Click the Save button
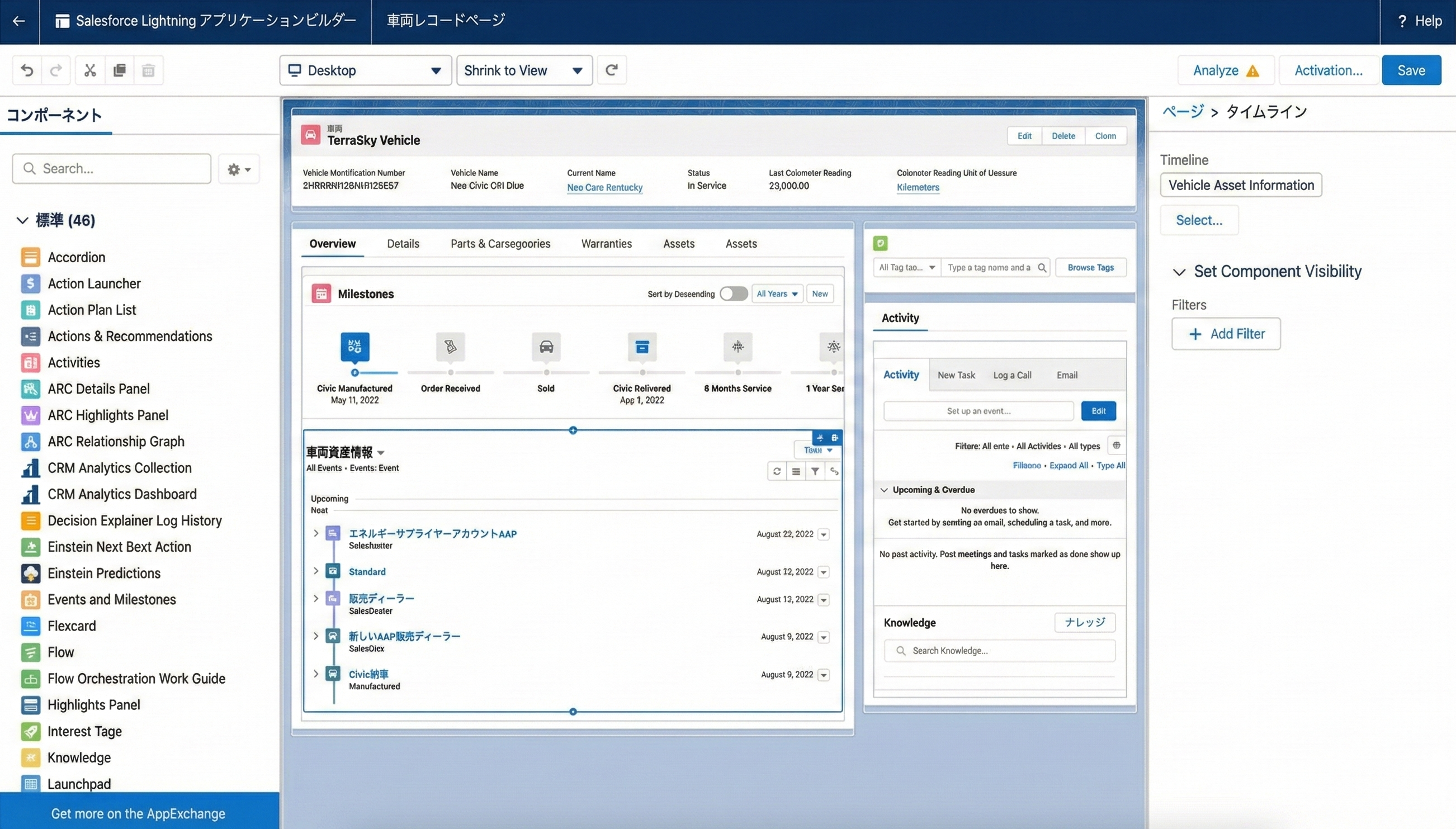Screen dimensions: 1456x829 [1411, 70]
